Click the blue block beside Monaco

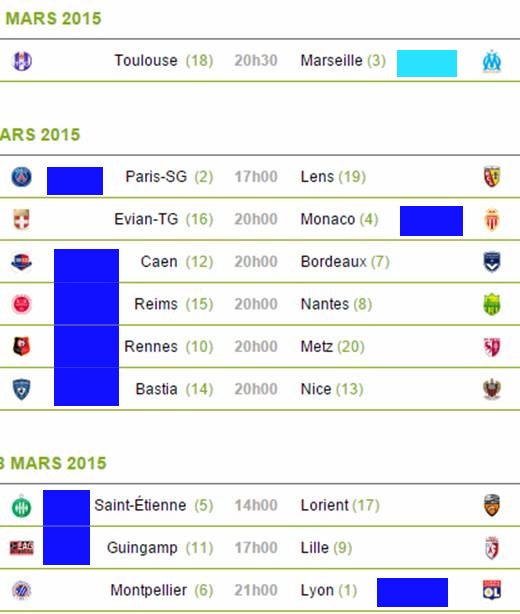pyautogui.click(x=431, y=221)
